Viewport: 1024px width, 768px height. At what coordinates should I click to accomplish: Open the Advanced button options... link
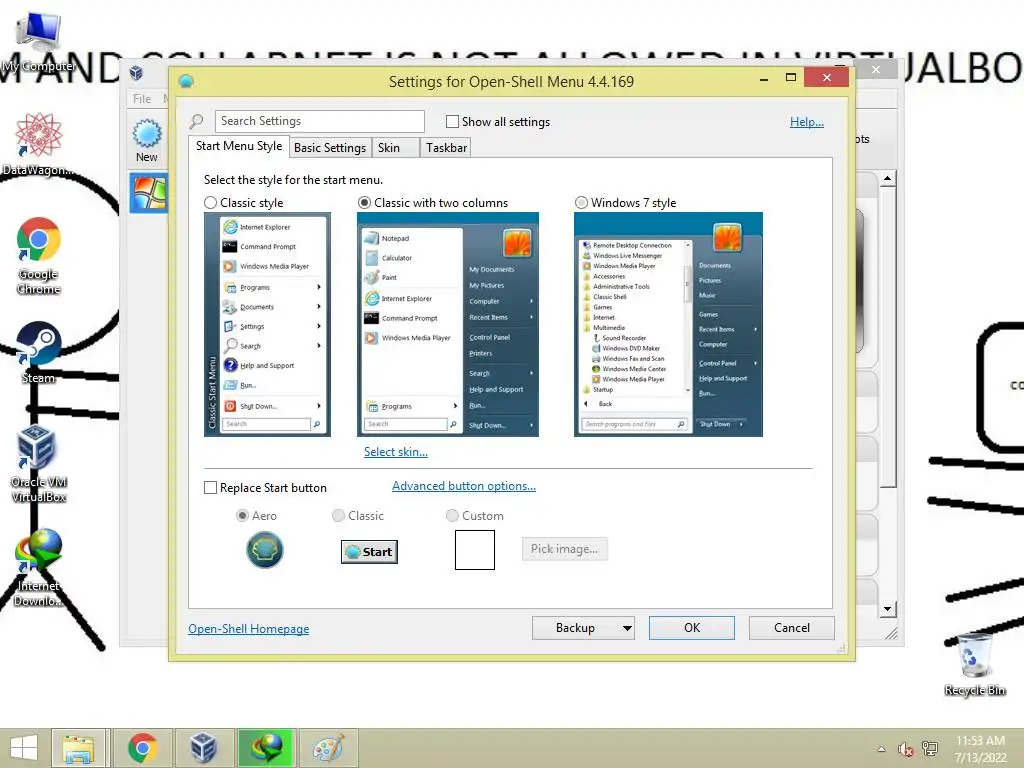pos(464,486)
